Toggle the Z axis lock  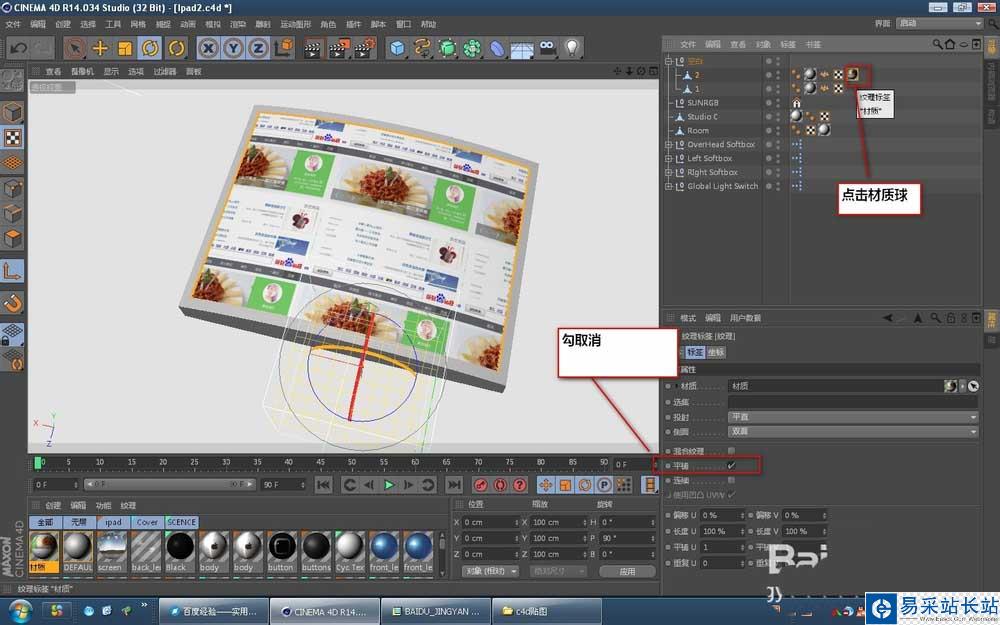click(258, 48)
